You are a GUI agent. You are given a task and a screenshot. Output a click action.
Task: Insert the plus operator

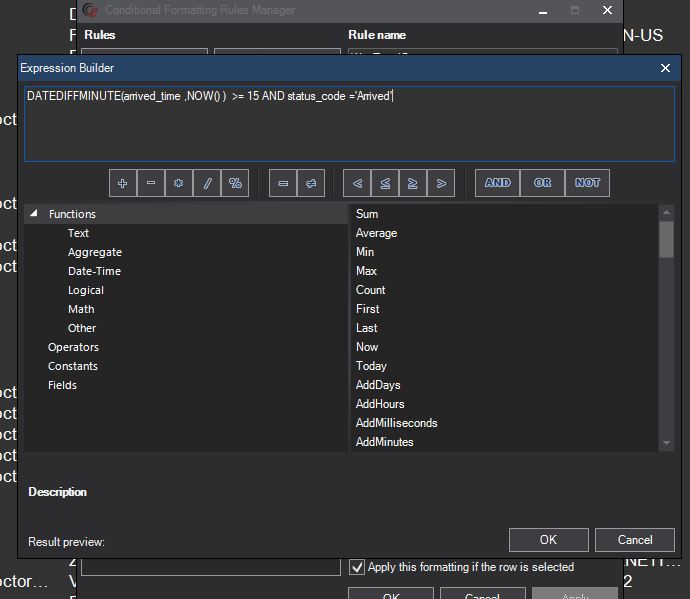pyautogui.click(x=122, y=183)
